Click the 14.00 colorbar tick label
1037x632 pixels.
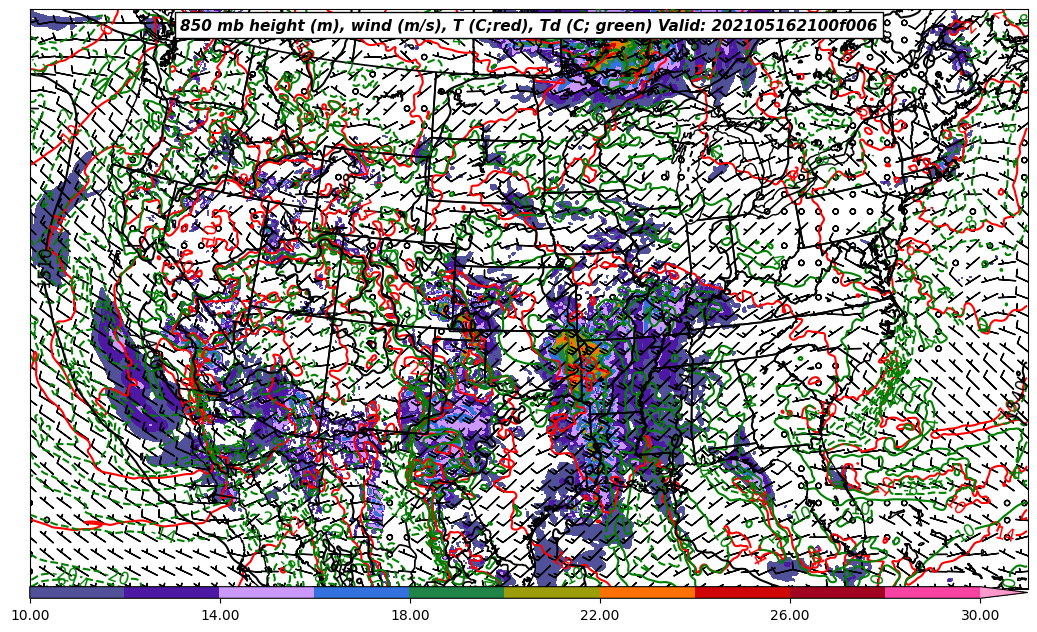220,615
